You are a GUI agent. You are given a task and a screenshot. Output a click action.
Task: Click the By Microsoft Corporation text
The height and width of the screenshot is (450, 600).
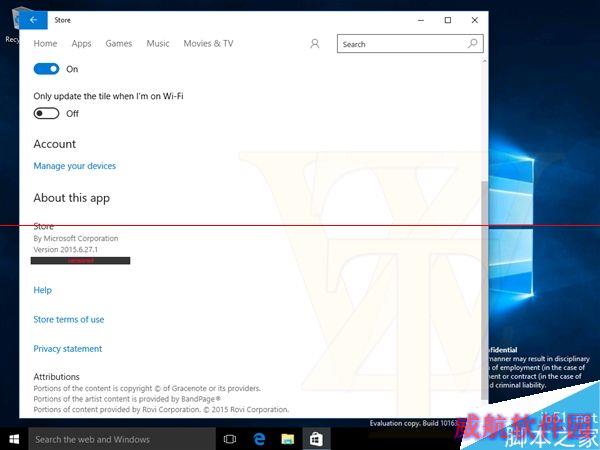(76, 238)
